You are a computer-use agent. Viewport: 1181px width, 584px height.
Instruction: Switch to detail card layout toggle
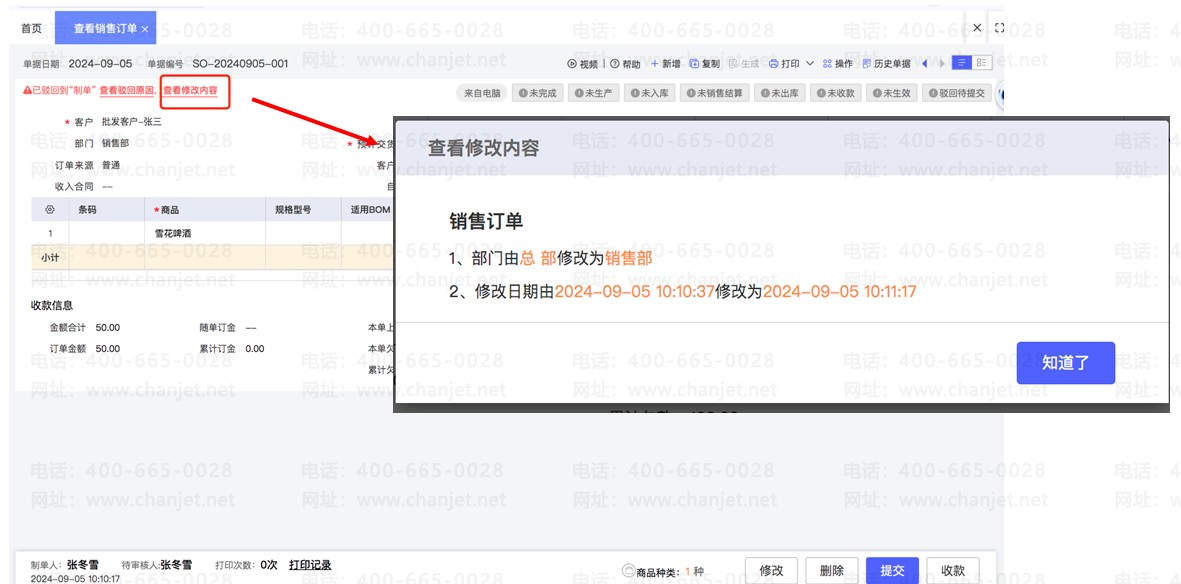(x=981, y=63)
